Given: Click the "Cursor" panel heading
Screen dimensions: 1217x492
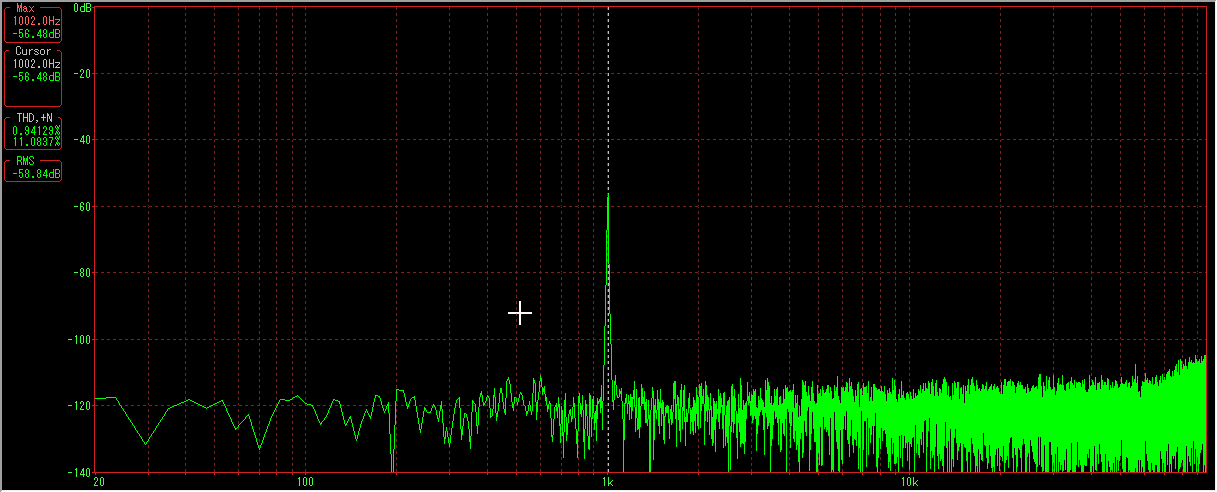Looking at the screenshot, I should click(32, 51).
